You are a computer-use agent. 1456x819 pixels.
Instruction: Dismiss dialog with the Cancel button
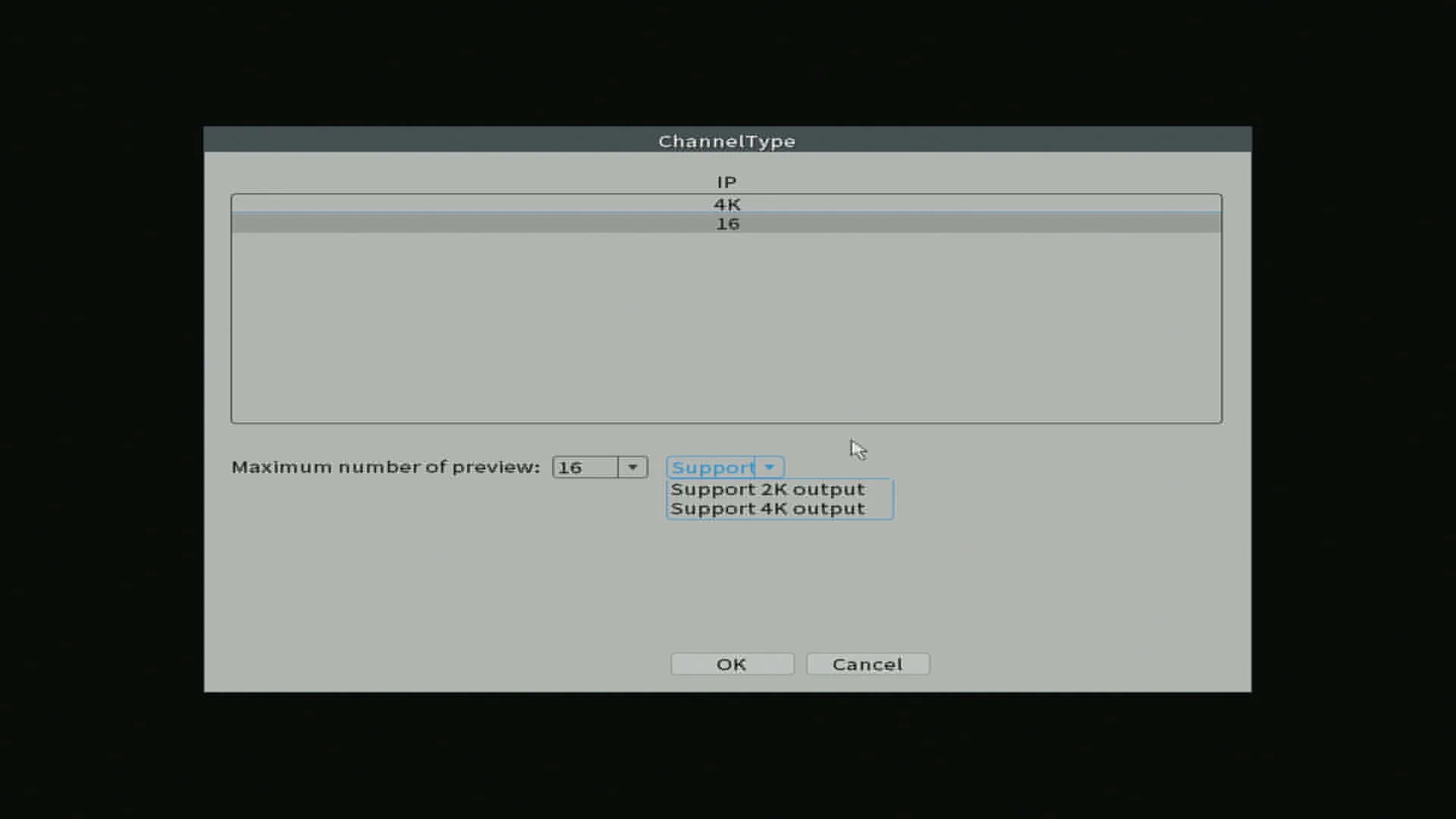(x=868, y=664)
